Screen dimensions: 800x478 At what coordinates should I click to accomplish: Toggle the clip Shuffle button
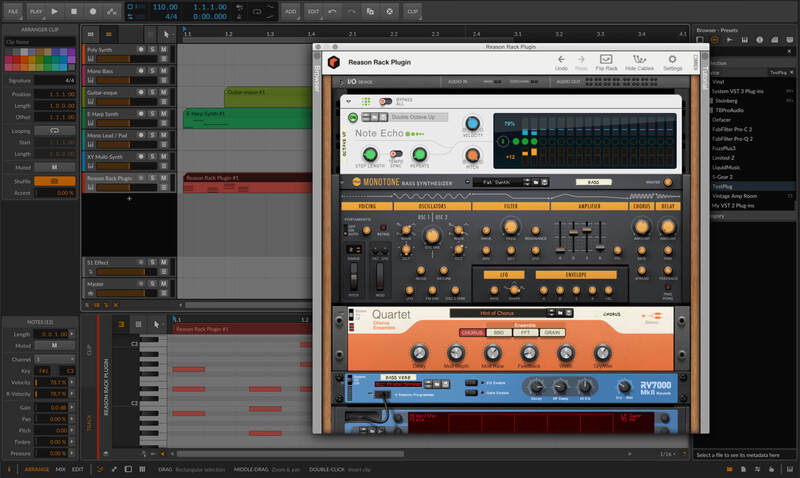click(x=55, y=181)
